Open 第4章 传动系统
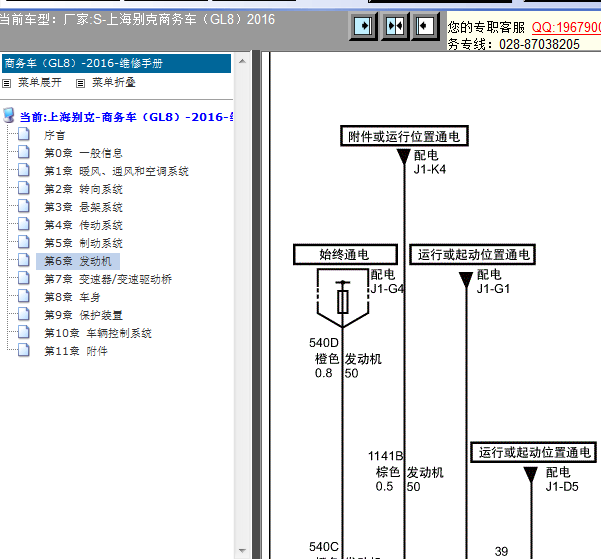 click(83, 225)
